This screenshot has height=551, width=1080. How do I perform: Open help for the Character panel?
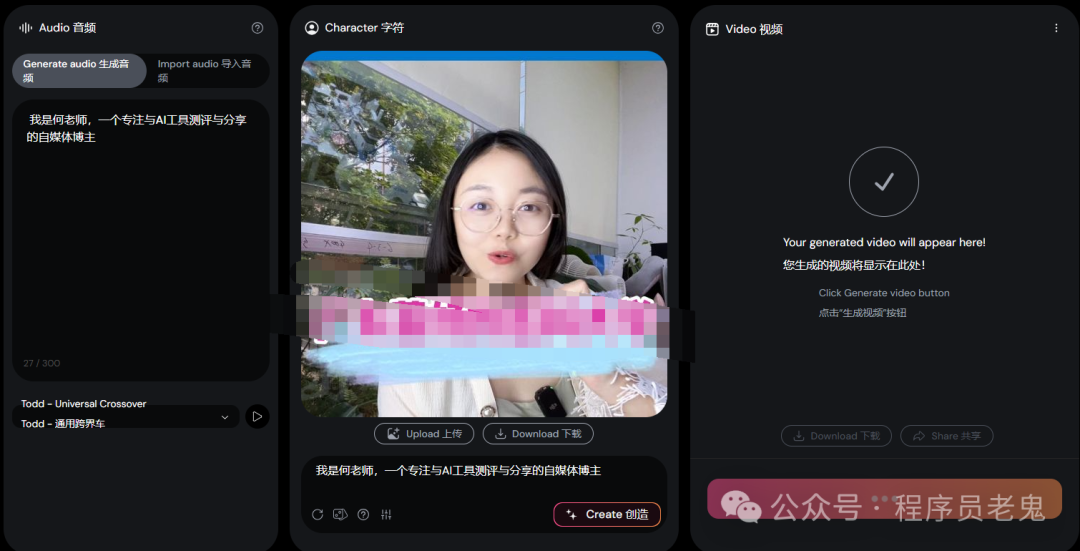click(x=658, y=28)
